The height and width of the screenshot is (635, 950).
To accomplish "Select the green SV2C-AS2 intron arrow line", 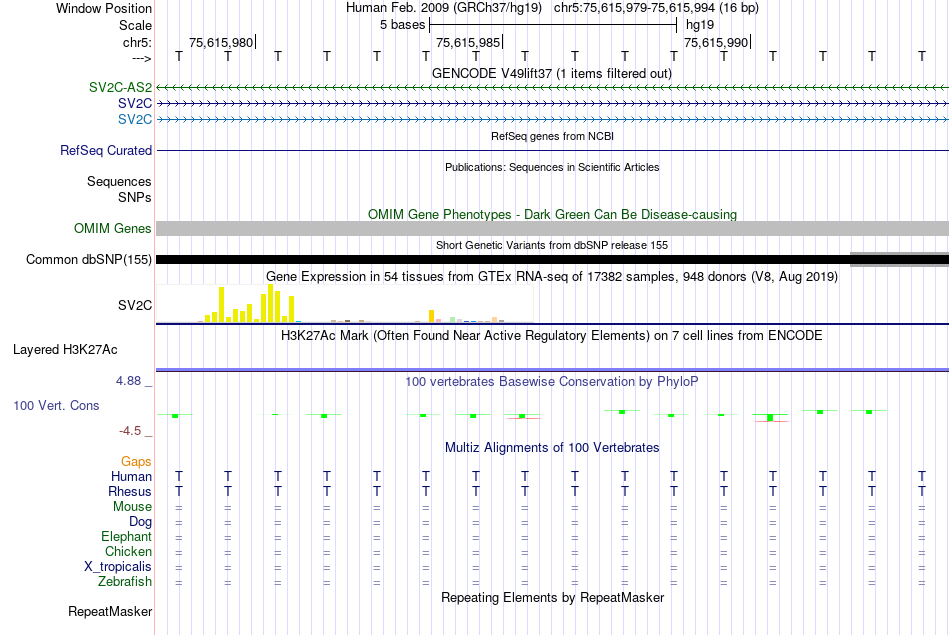I will [553, 88].
